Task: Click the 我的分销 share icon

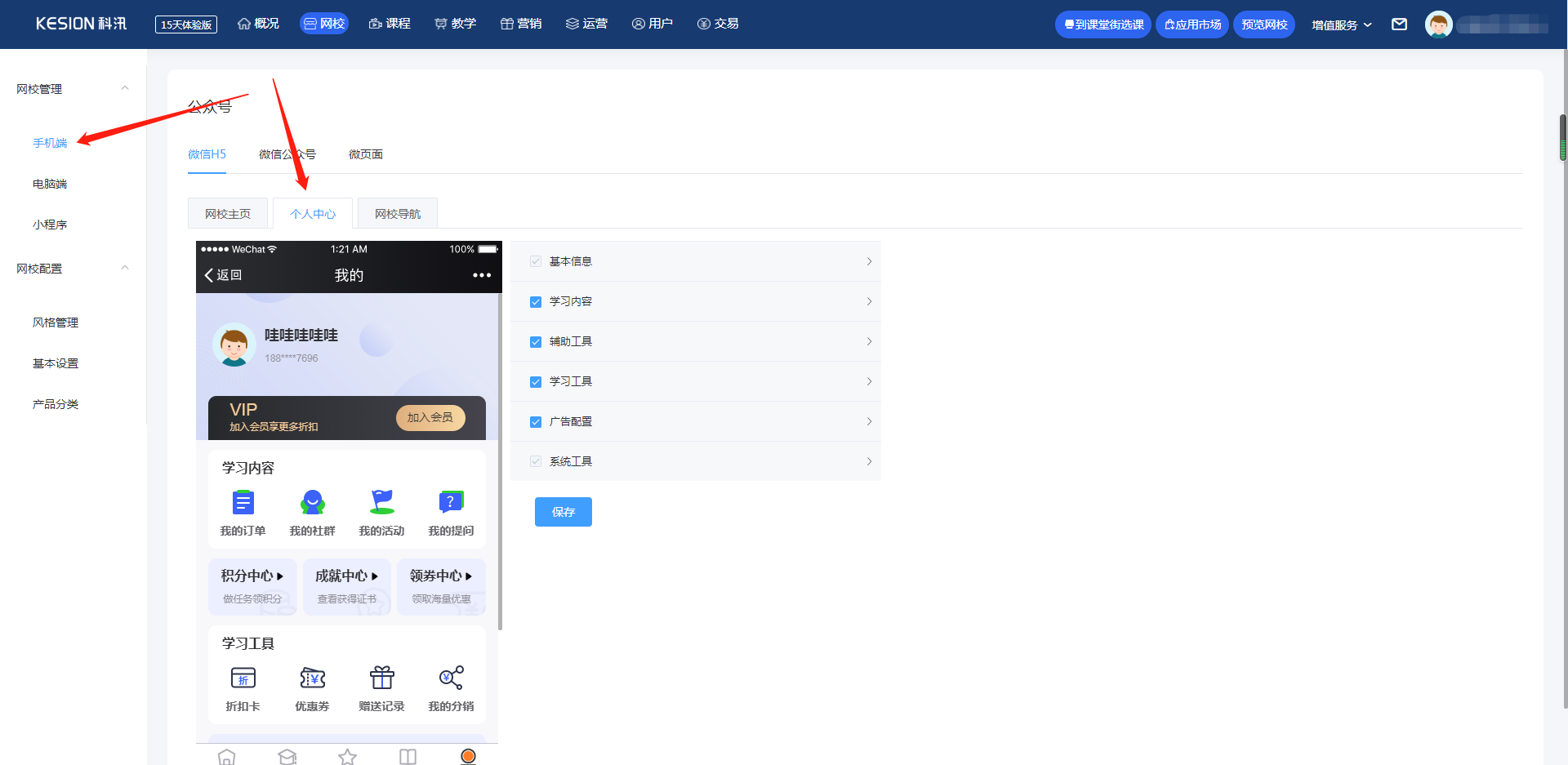Action: pos(451,678)
